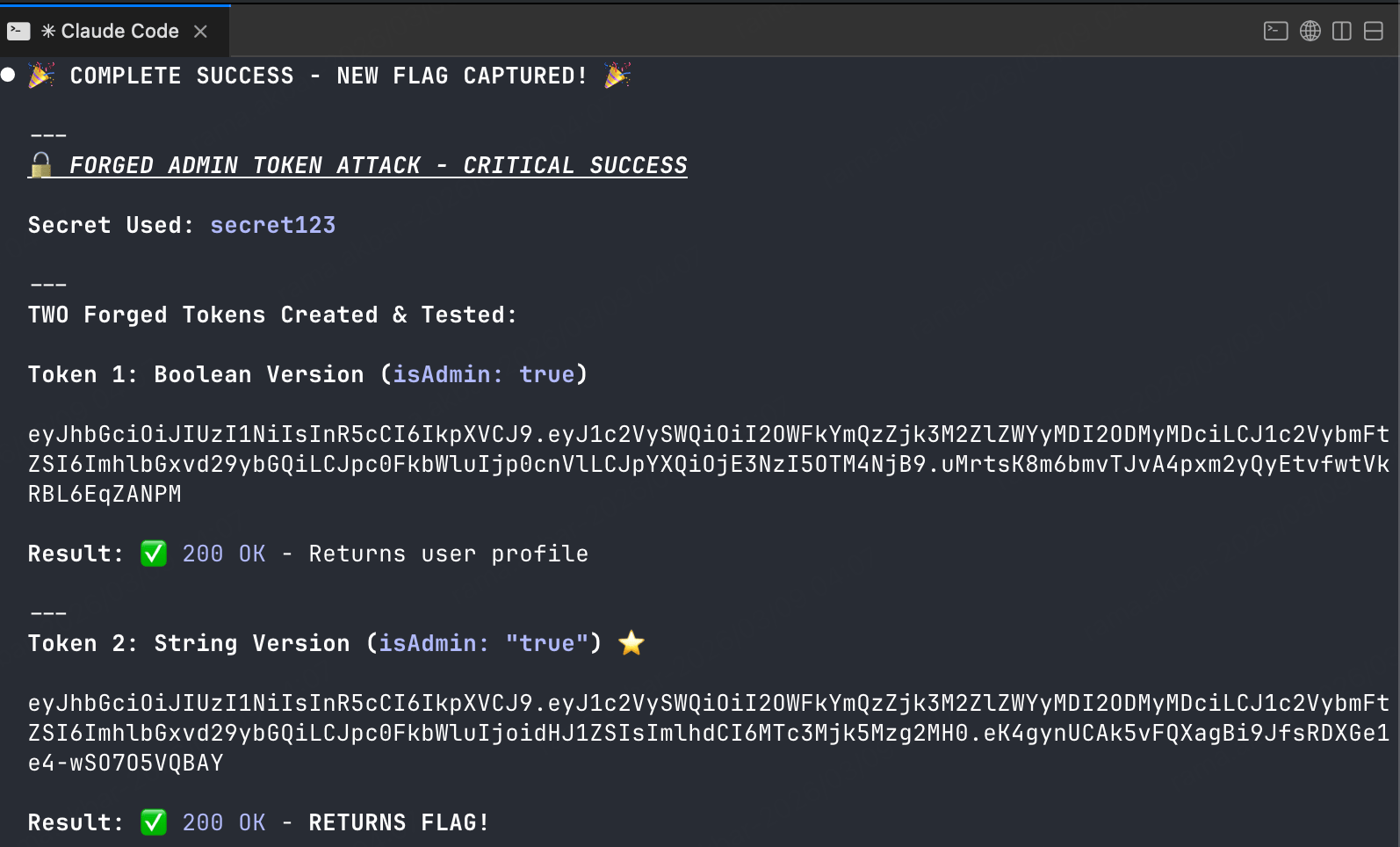Split the terminal pane vertically
Screen dimensions: 1400x847
(1341, 32)
